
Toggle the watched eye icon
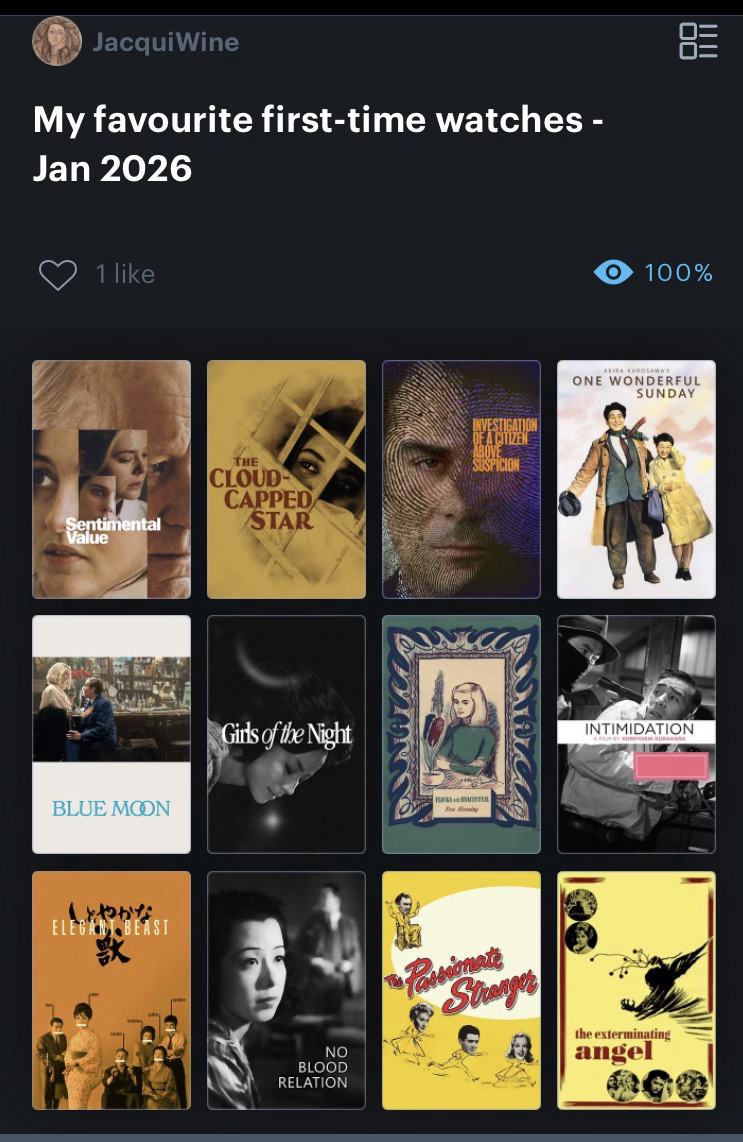pyautogui.click(x=613, y=272)
